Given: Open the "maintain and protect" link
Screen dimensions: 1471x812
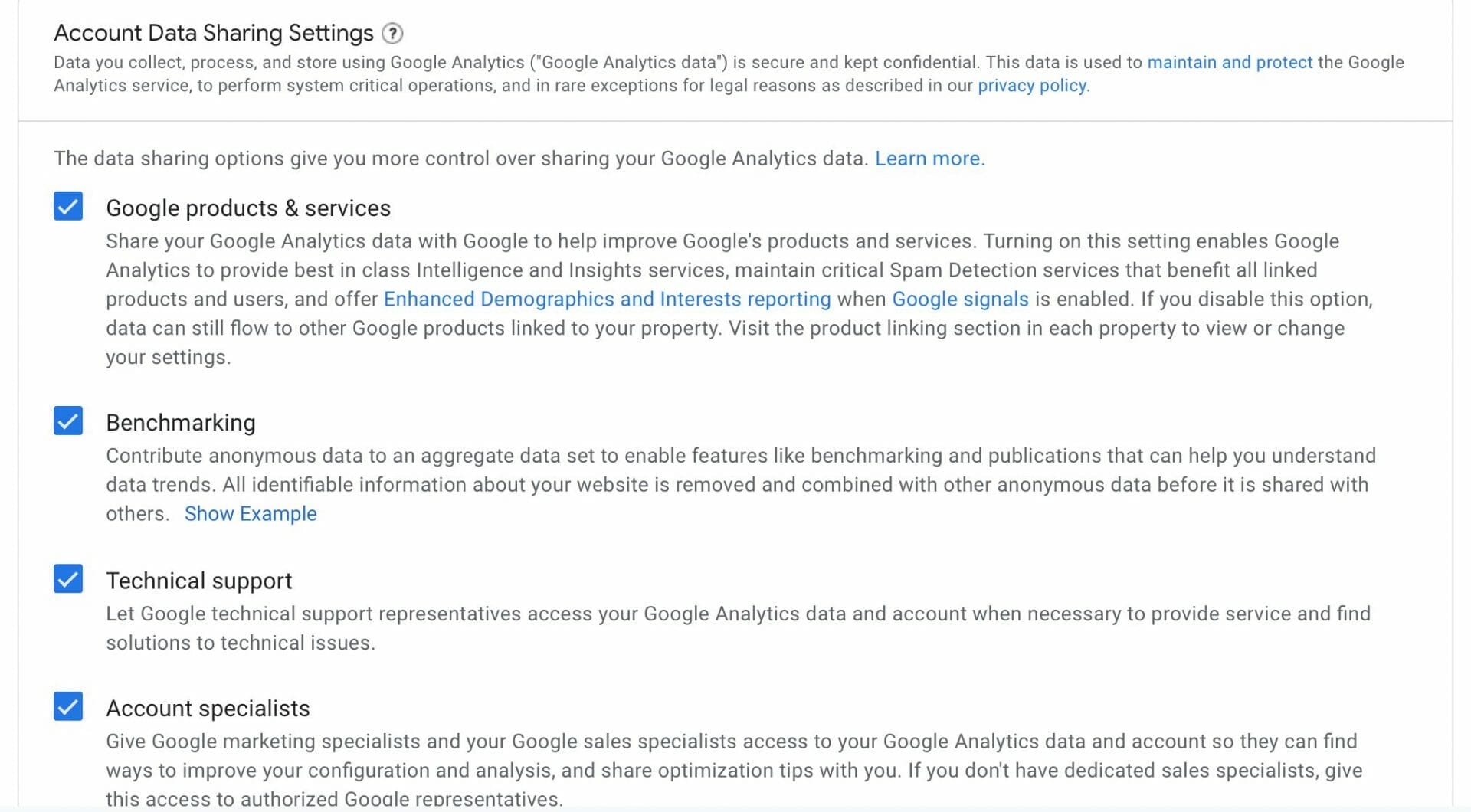Looking at the screenshot, I should 1229,62.
